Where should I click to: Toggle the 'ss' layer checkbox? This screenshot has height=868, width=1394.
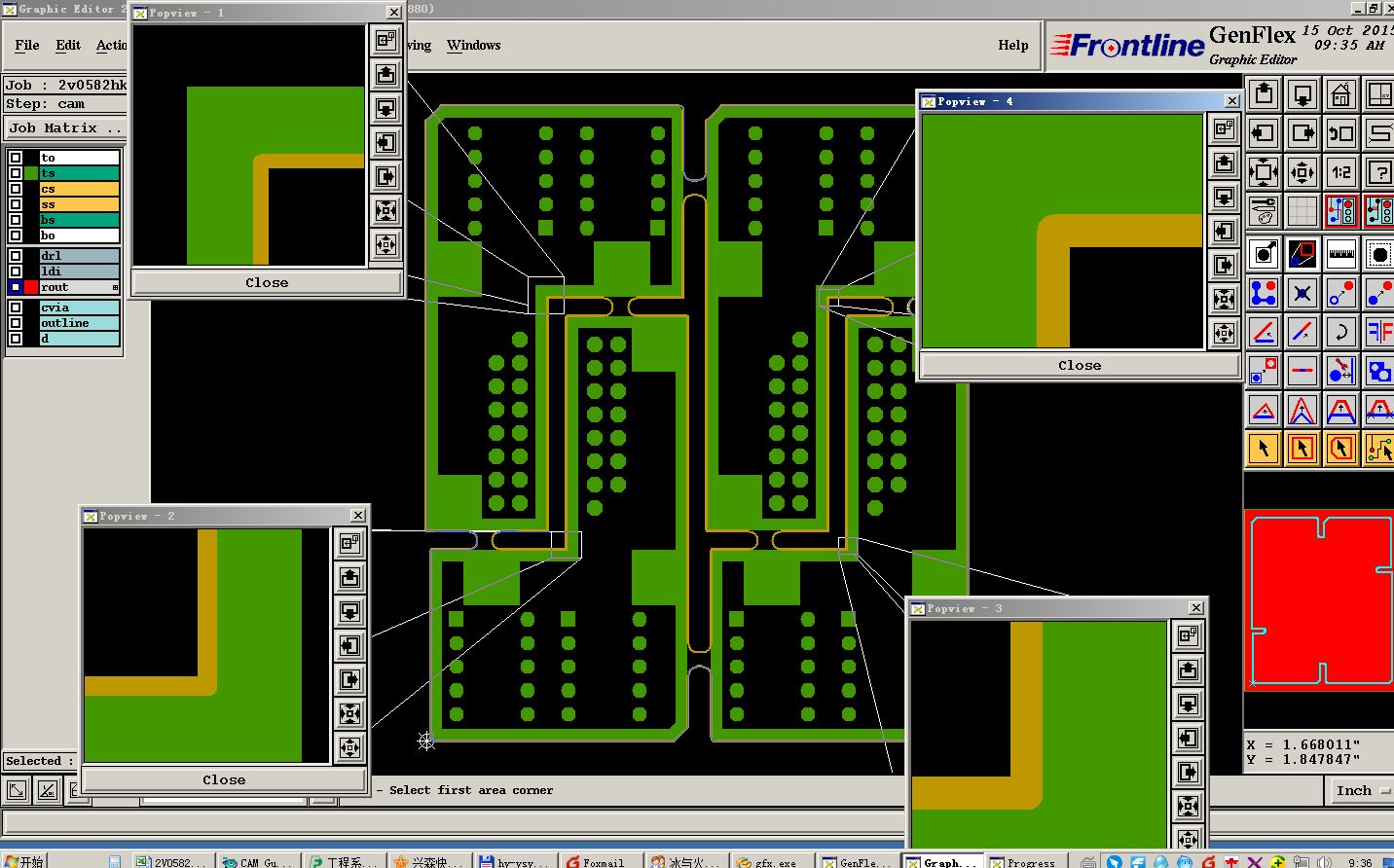click(16, 203)
